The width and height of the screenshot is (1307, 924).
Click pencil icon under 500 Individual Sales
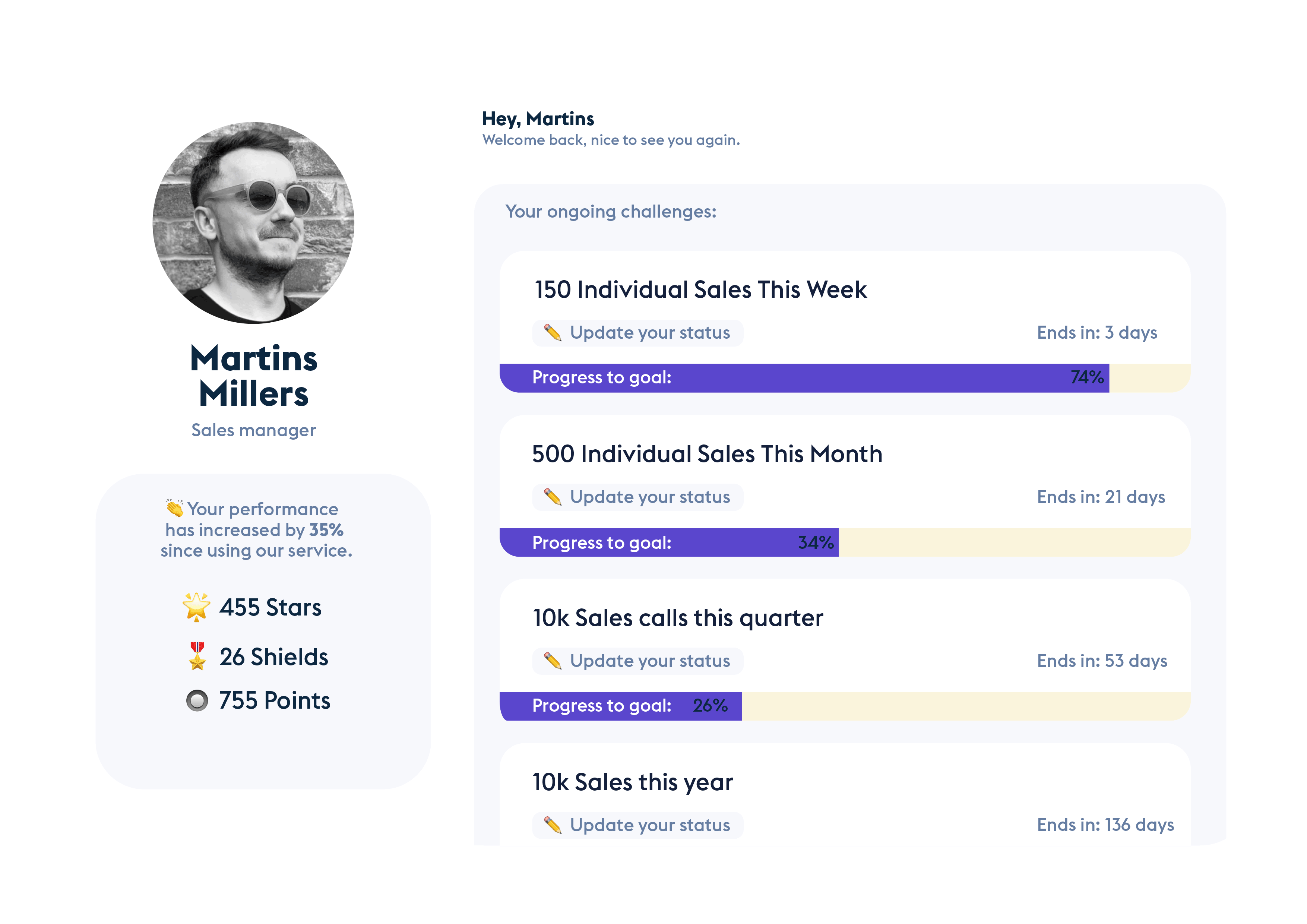click(552, 497)
